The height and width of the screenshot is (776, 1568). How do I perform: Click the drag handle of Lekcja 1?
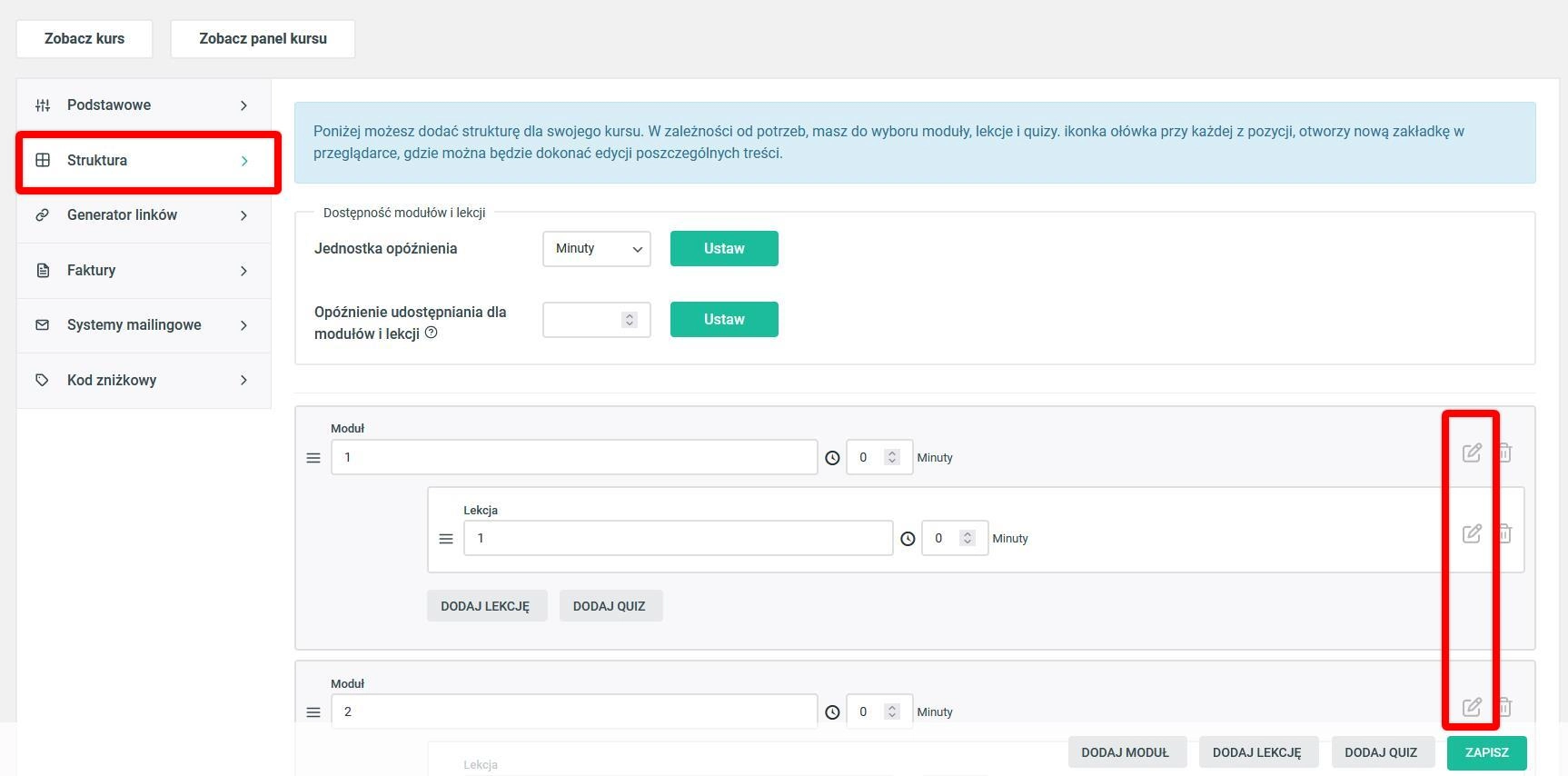(x=446, y=539)
